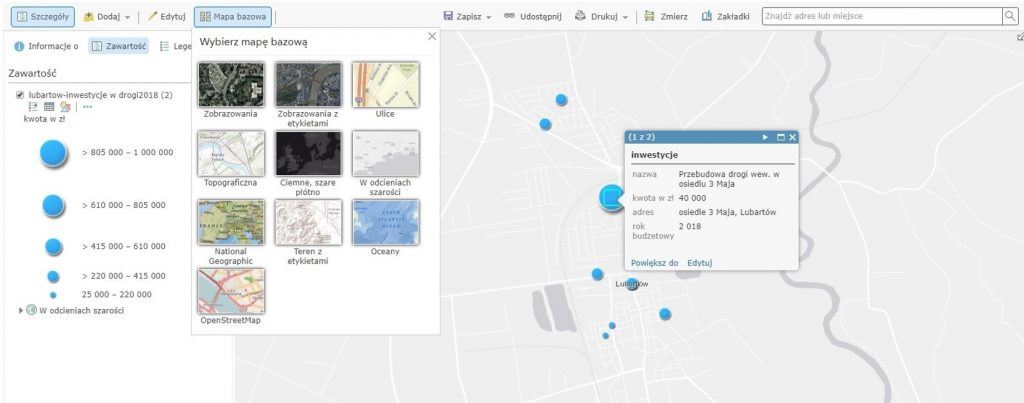Select 'Ciemne, szare płótno' basemap thumbnail
Screen dimensions: 1024x403
[x=308, y=153]
